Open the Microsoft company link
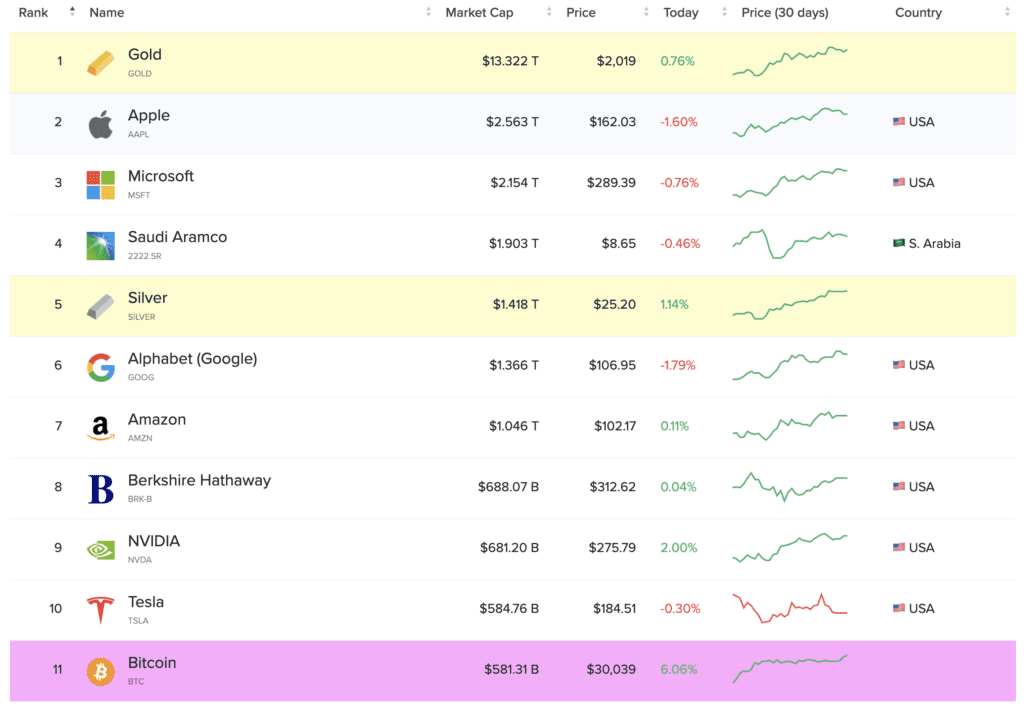This screenshot has height=707, width=1024. (161, 176)
